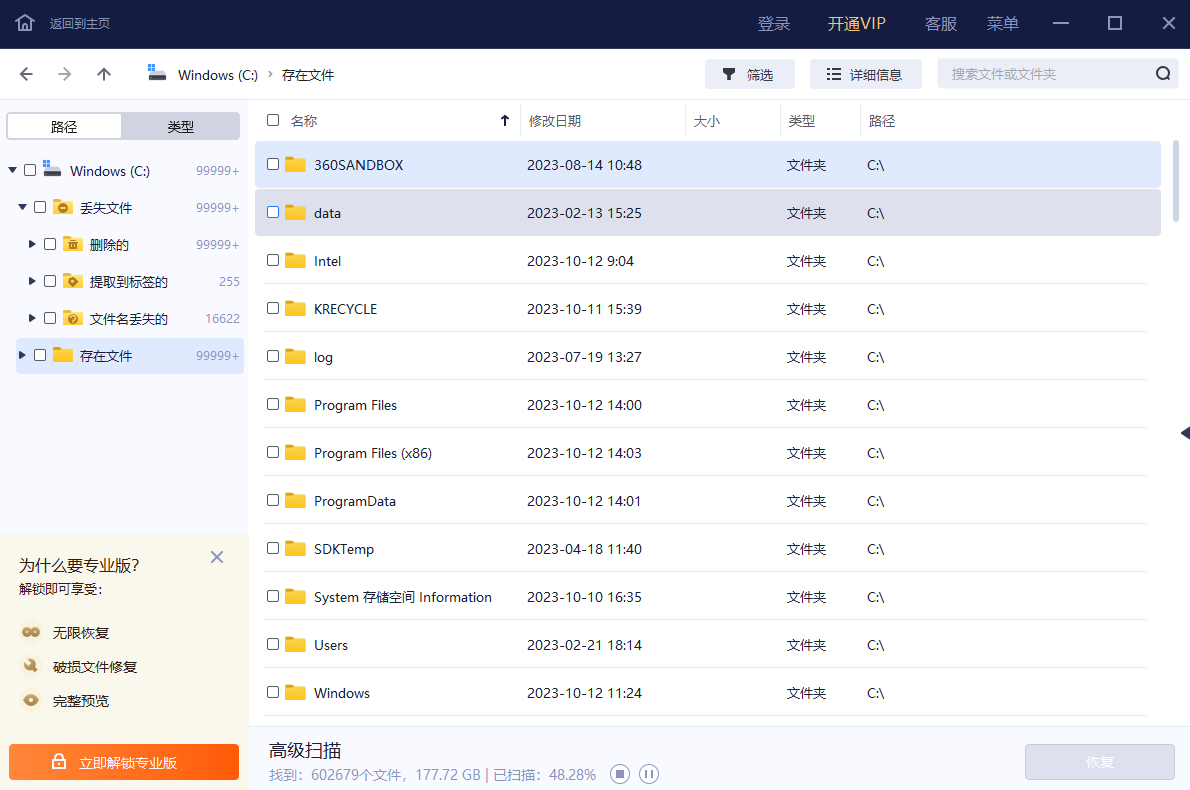Screen dimensions: 1190x790
Task: Expand the 存在文件 tree node
Action: click(x=21, y=355)
